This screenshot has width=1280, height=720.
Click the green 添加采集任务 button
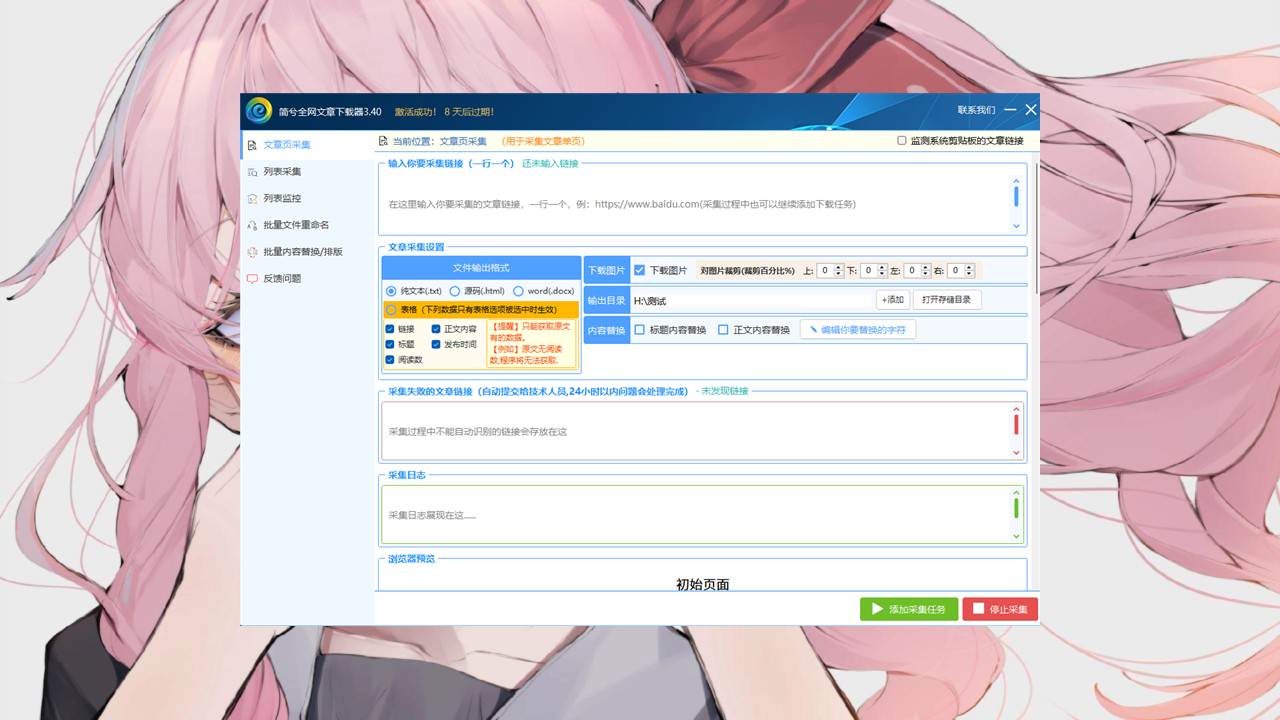(x=909, y=609)
